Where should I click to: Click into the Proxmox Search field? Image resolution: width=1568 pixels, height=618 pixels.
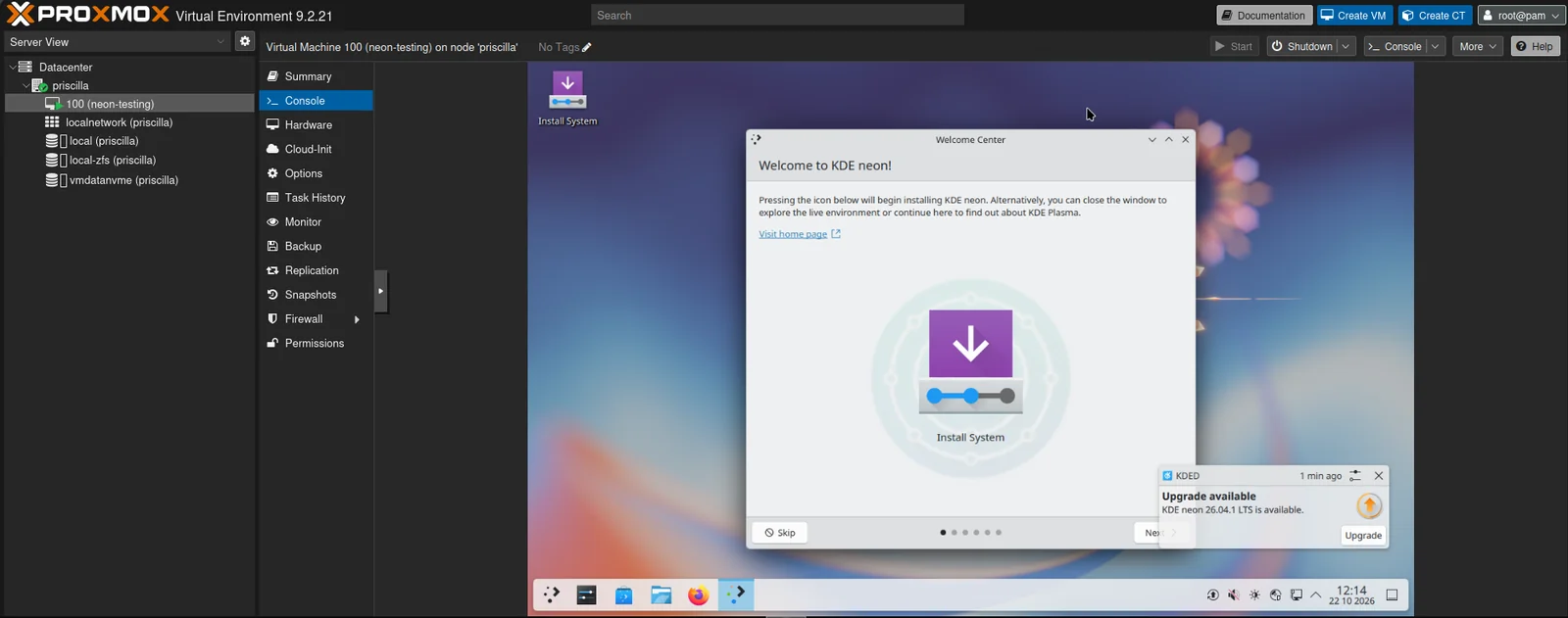tap(777, 16)
